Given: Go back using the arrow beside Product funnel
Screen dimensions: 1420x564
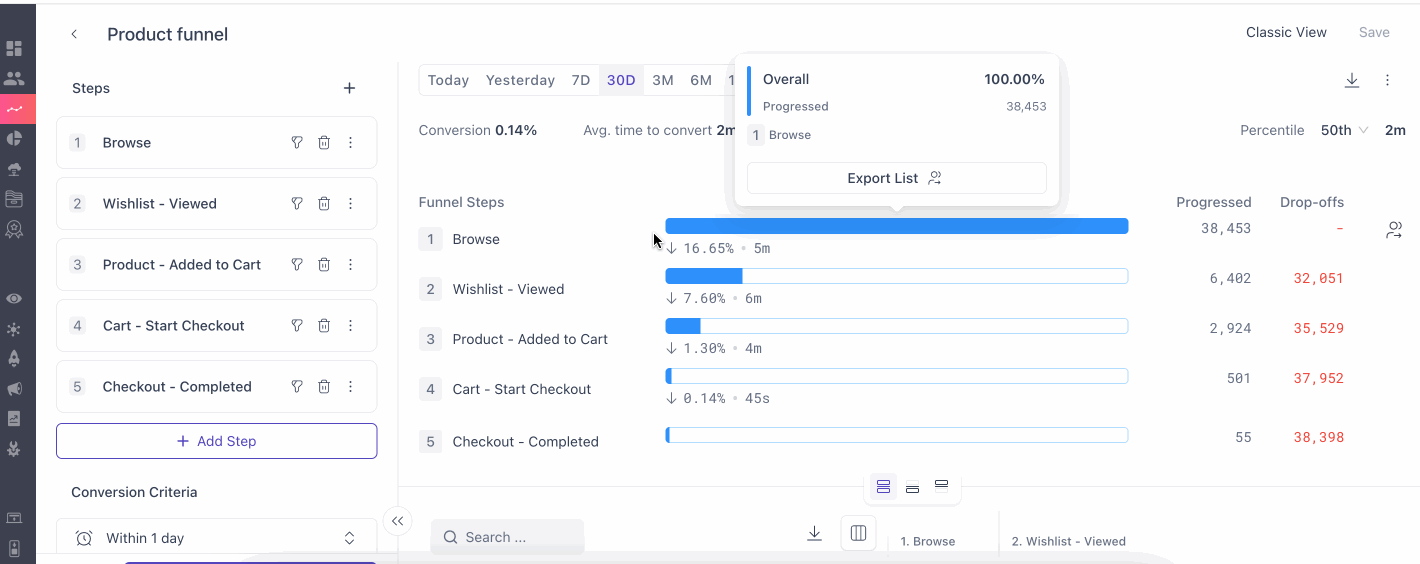Looking at the screenshot, I should [x=74, y=34].
